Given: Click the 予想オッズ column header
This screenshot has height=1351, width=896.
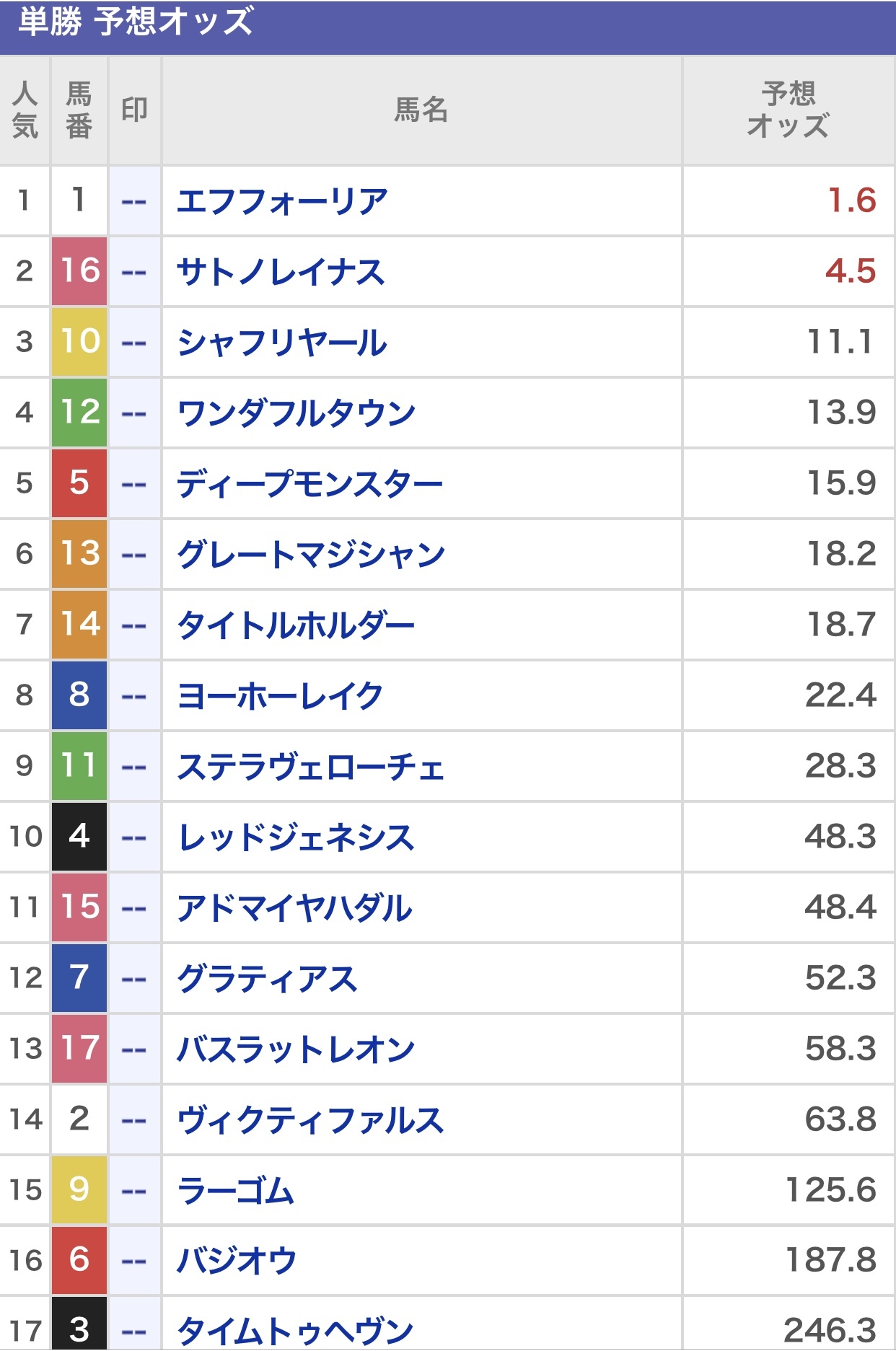Looking at the screenshot, I should point(788,110).
